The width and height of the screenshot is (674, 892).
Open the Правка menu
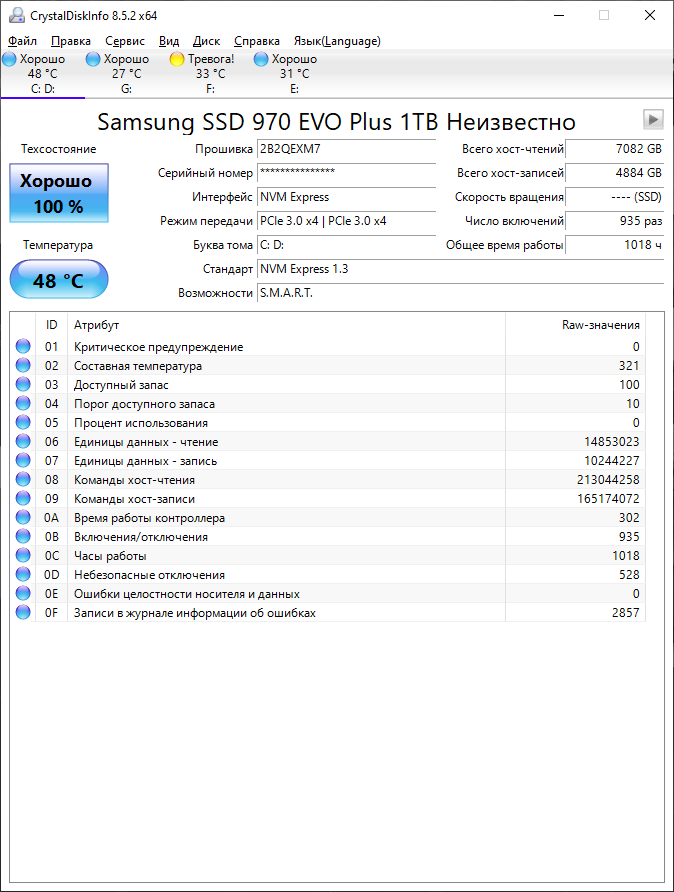point(71,41)
